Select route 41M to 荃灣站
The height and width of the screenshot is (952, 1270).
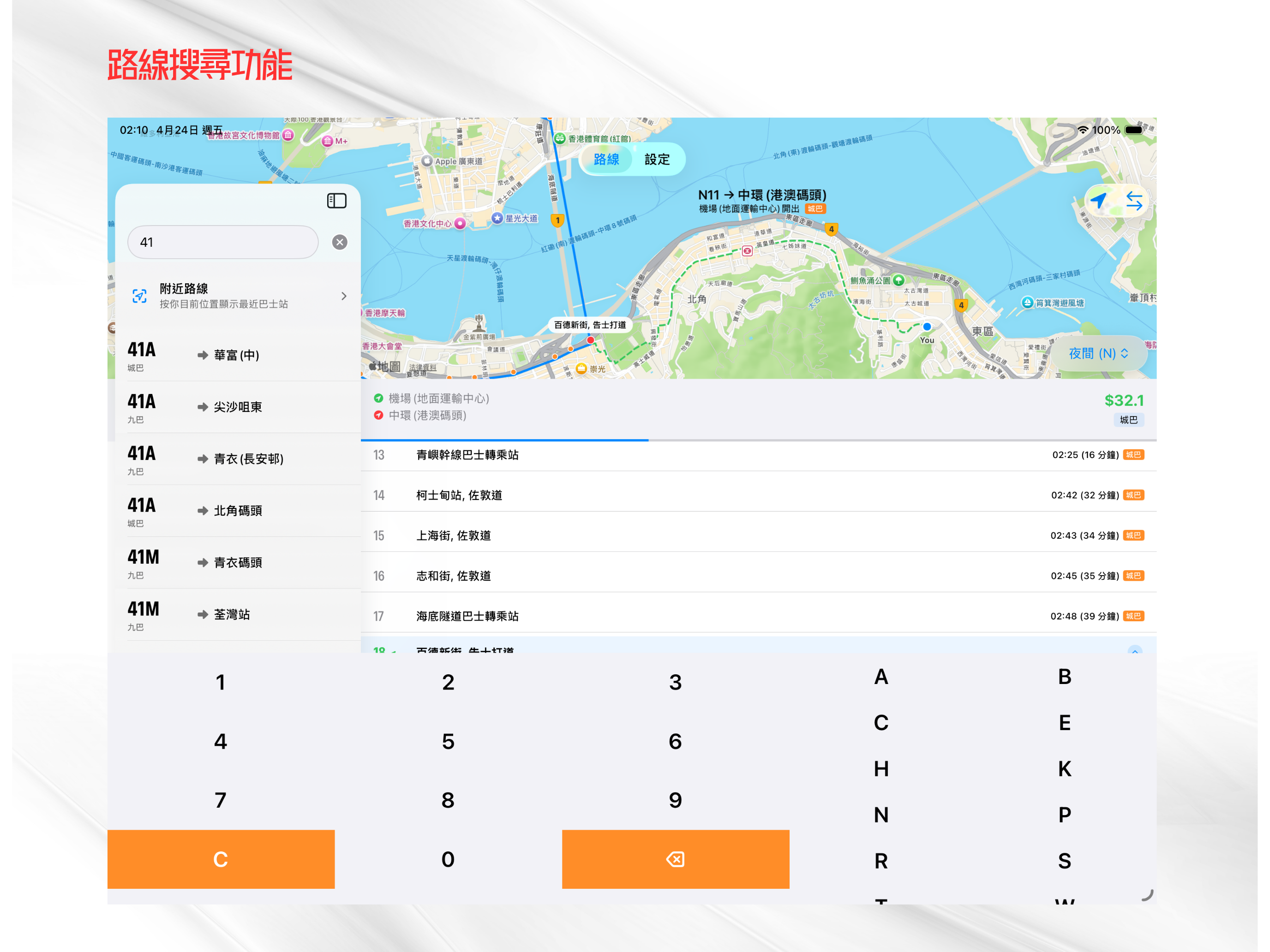coord(238,614)
